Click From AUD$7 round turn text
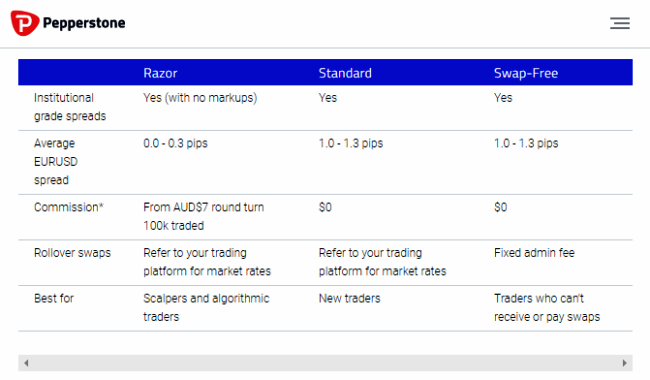Screen dimensions: 650x380 pos(204,207)
